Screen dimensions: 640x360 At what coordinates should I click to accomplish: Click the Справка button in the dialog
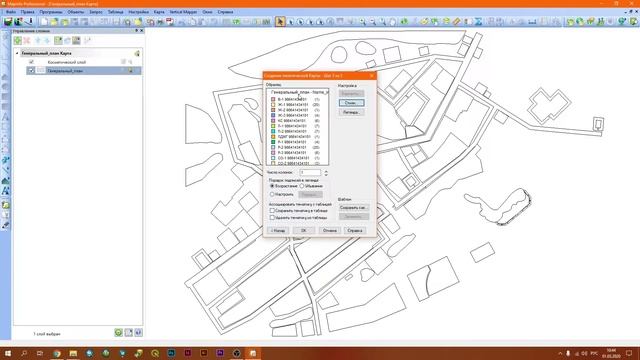tap(355, 231)
